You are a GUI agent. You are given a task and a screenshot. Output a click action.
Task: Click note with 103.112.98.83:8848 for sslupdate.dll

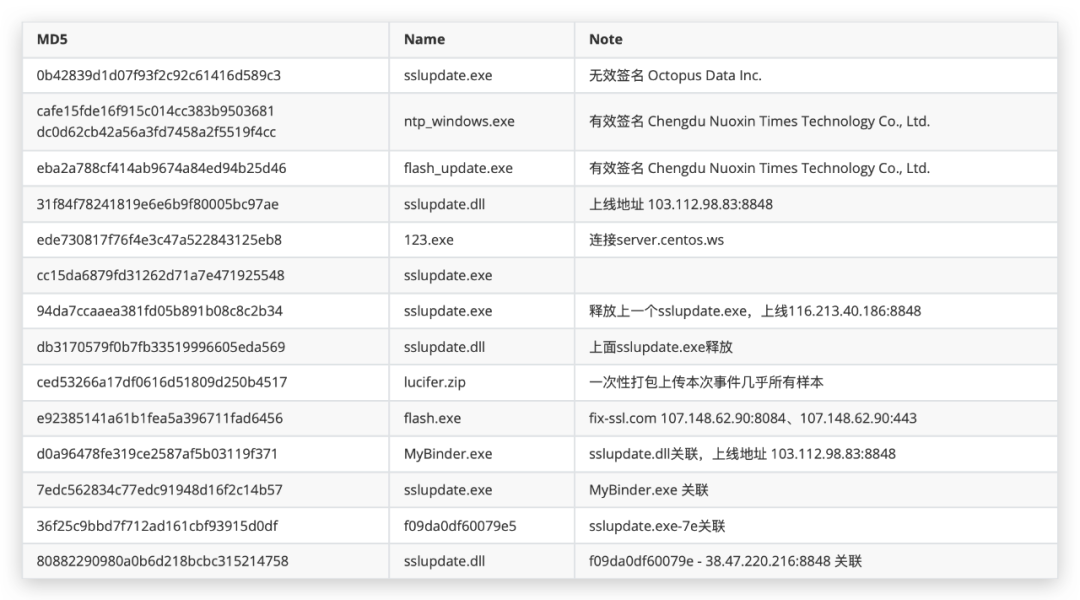[681, 204]
